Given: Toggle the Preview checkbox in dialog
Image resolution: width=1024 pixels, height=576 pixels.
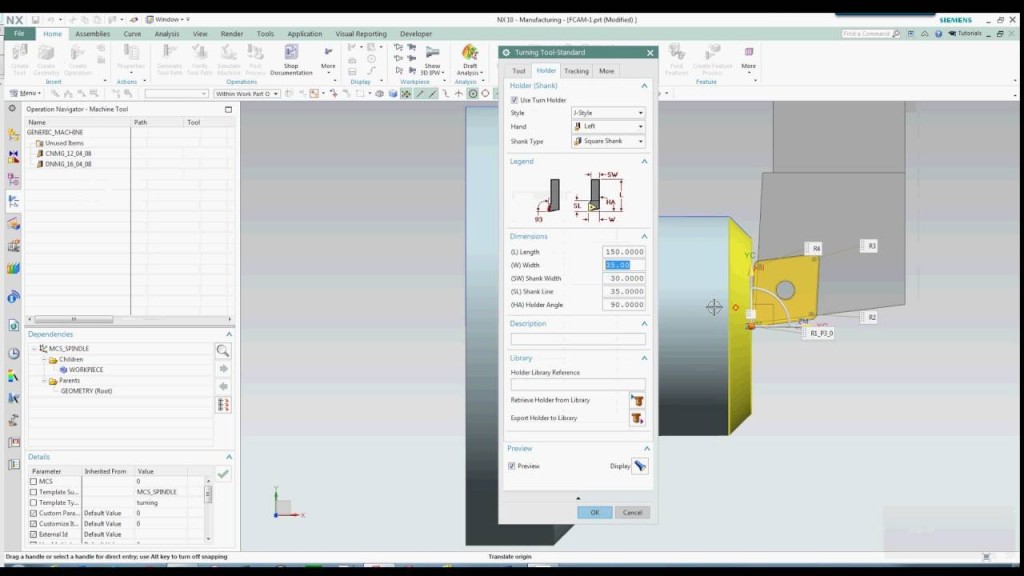Looking at the screenshot, I should [512, 466].
